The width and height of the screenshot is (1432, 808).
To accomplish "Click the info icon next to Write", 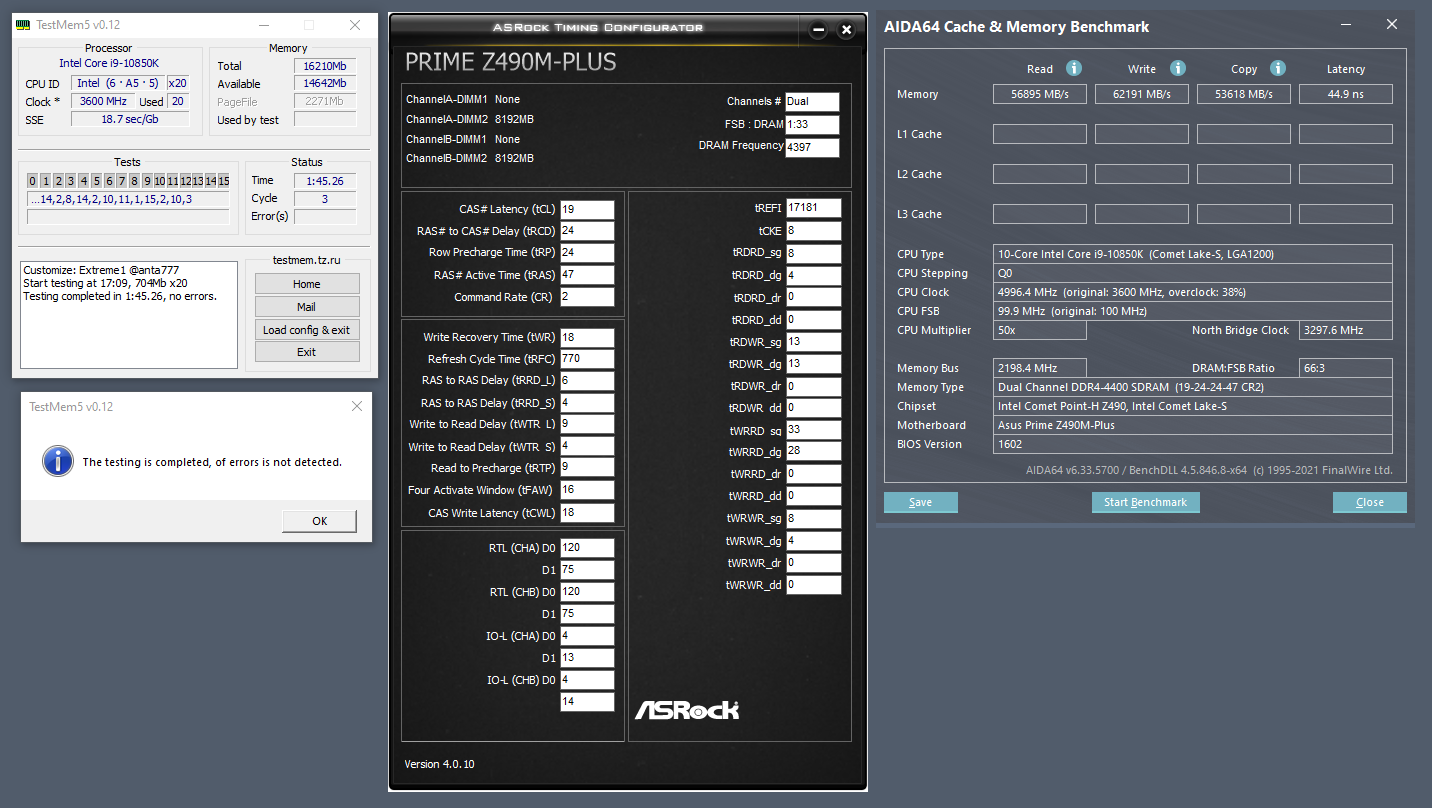I will (x=1178, y=68).
